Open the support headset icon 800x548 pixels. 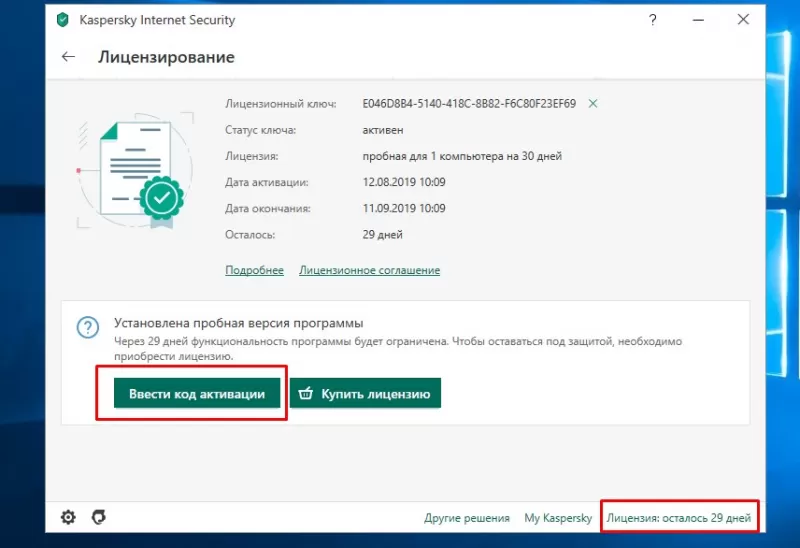click(99, 517)
